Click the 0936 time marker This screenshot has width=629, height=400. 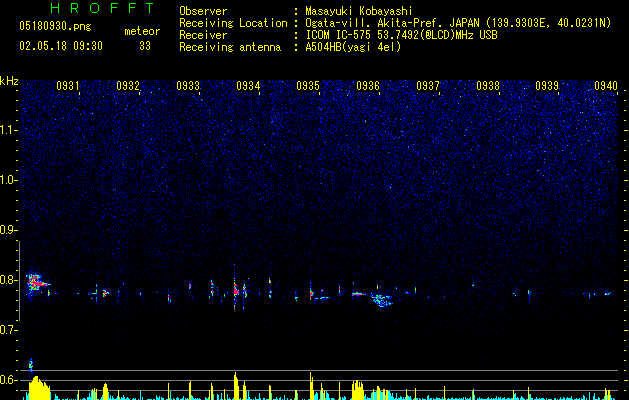click(368, 86)
